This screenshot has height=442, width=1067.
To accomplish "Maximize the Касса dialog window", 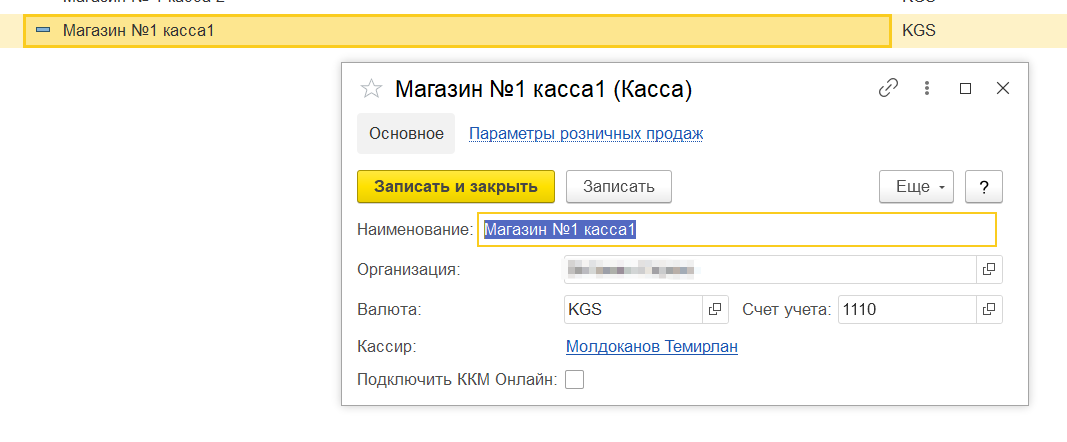I will (965, 88).
